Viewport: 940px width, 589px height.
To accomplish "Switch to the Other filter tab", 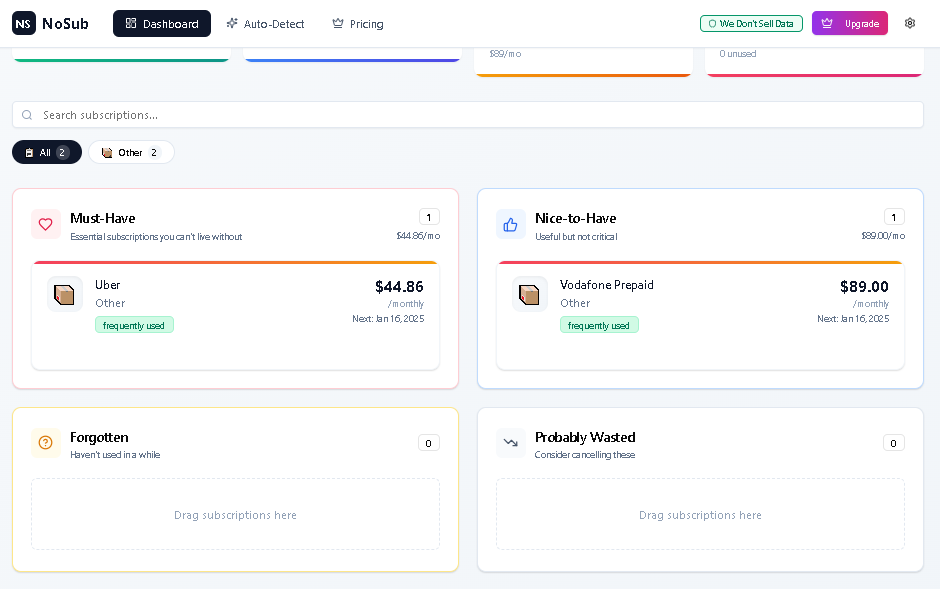I will tap(131, 152).
